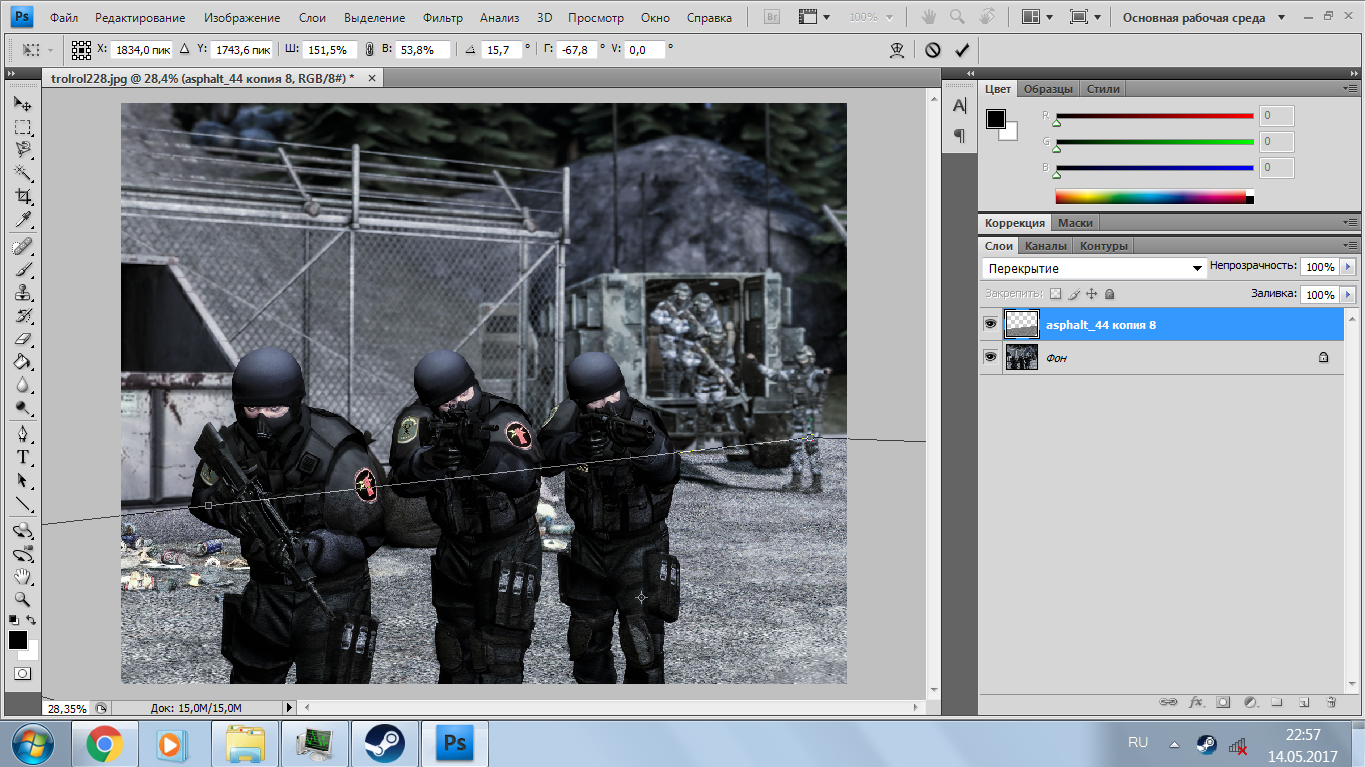Add a layer mask from the Layers panel
The image size is (1365, 767).
(1223, 703)
